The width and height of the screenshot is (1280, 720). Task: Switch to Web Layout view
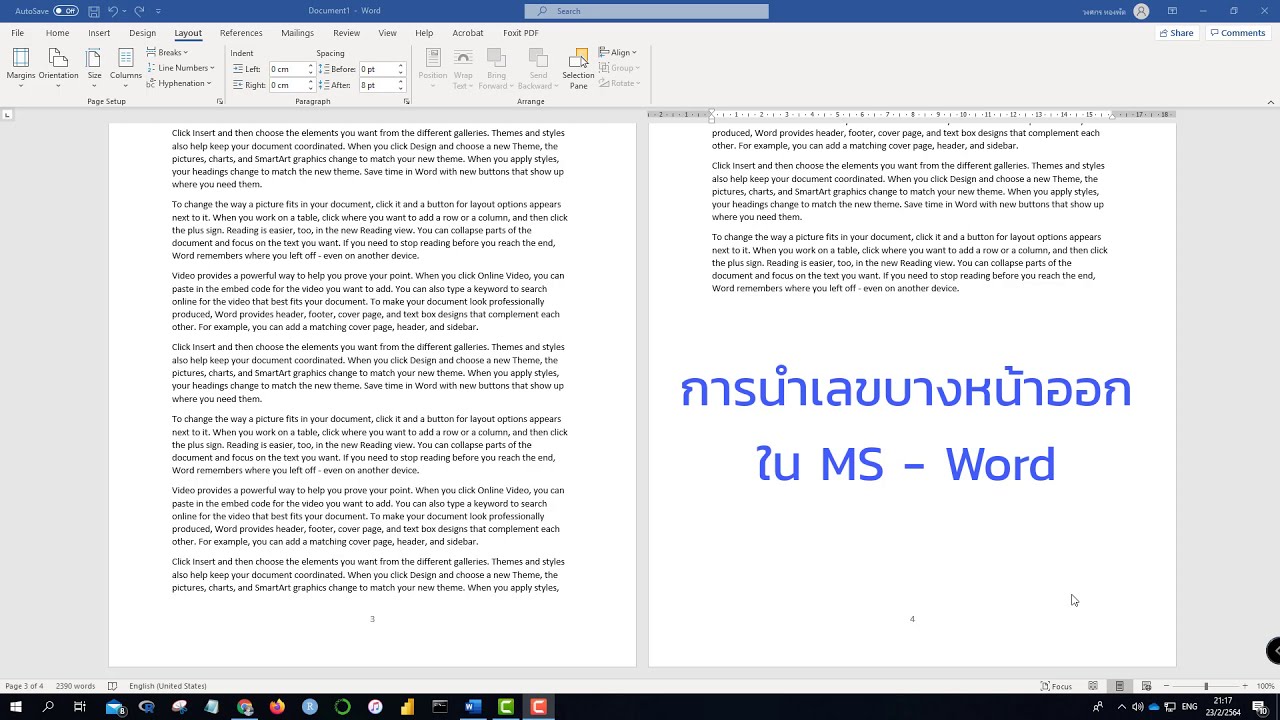[1146, 686]
